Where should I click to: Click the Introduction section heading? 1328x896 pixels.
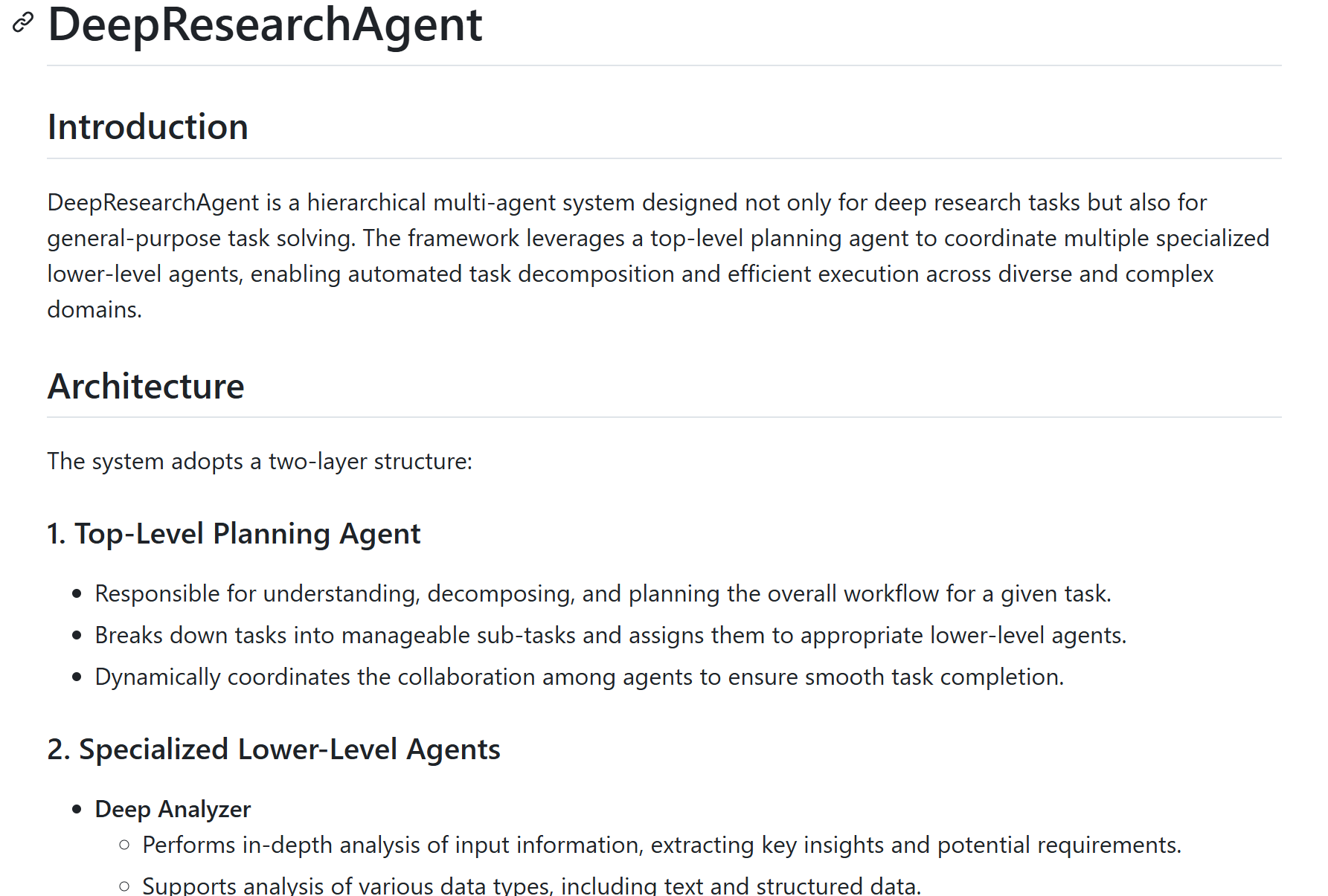(147, 127)
